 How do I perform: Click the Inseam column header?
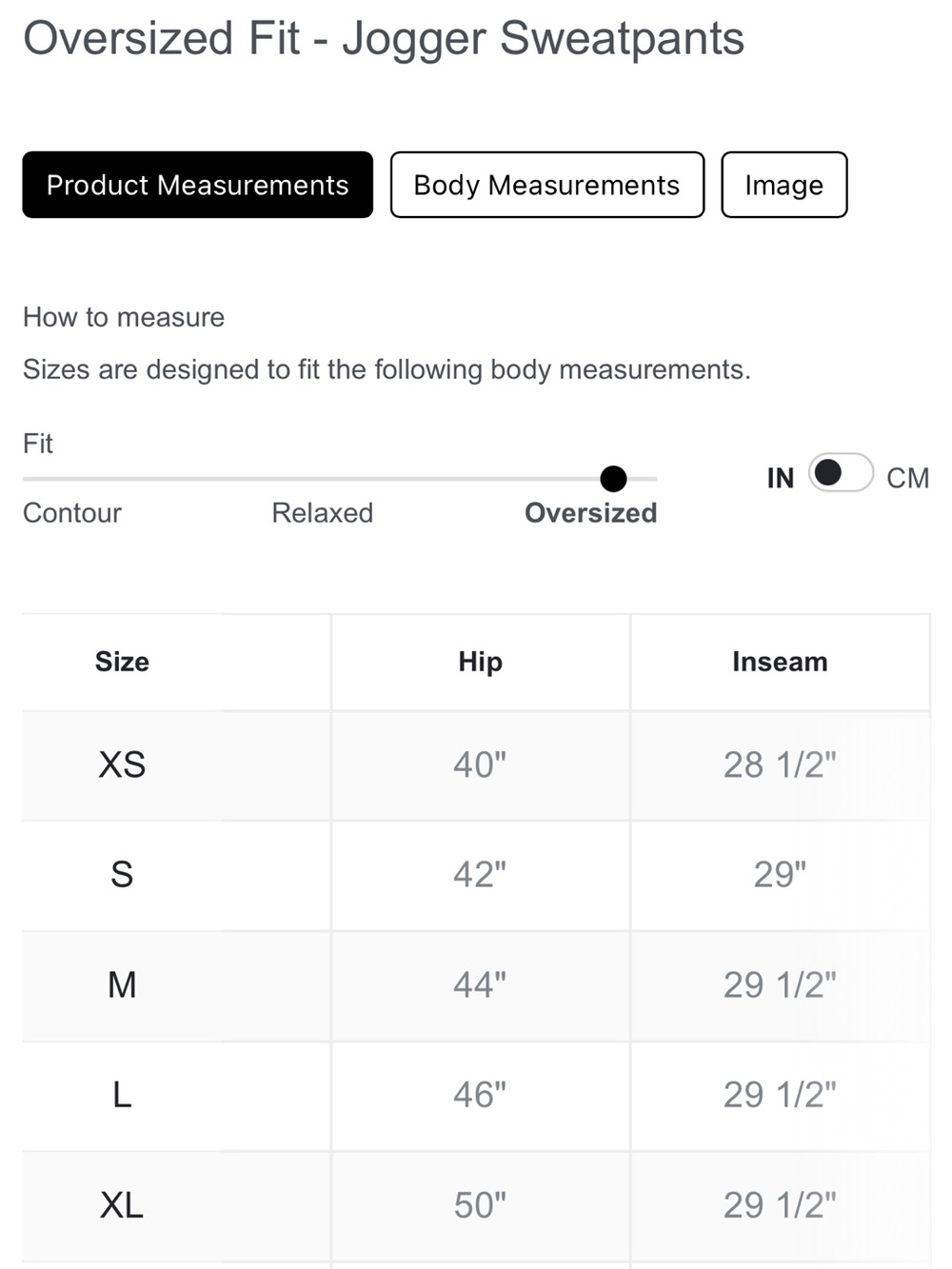click(x=780, y=662)
